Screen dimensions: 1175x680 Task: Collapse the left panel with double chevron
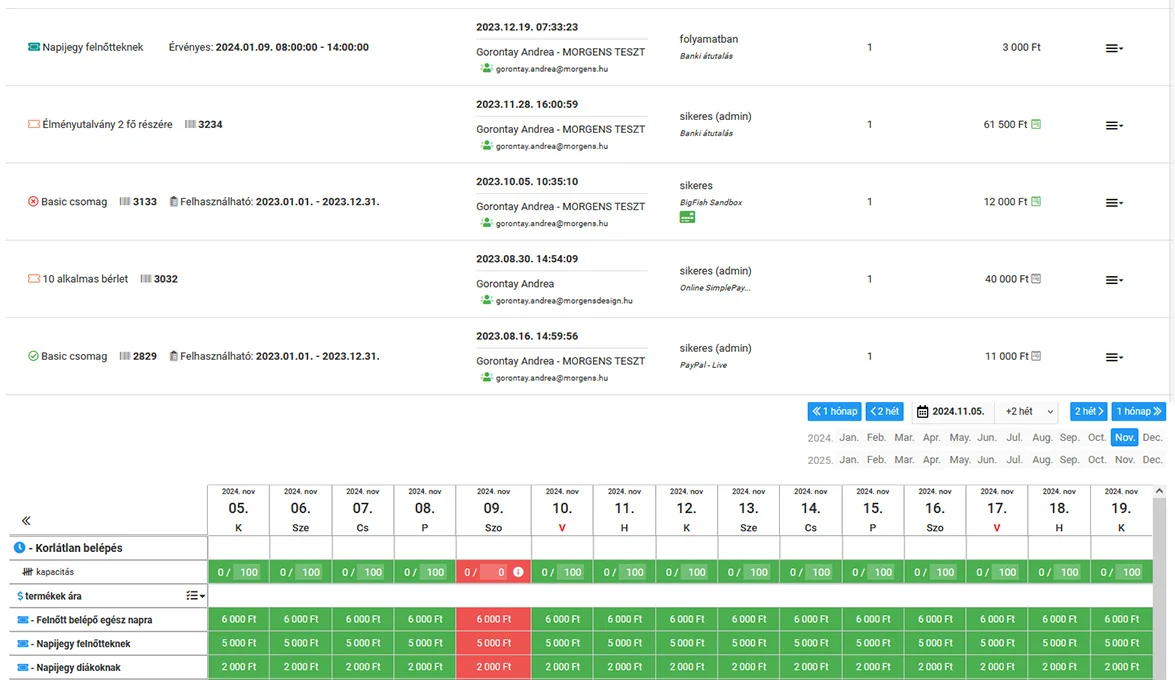pos(26,520)
